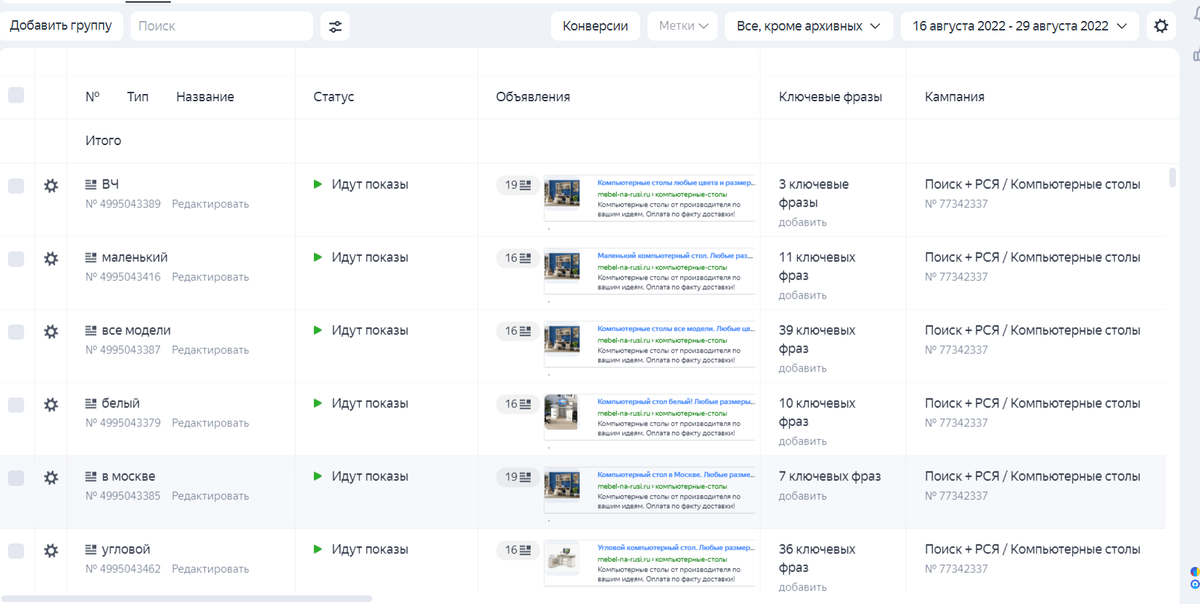Click ads count badge 16 for угловой

click(x=518, y=550)
